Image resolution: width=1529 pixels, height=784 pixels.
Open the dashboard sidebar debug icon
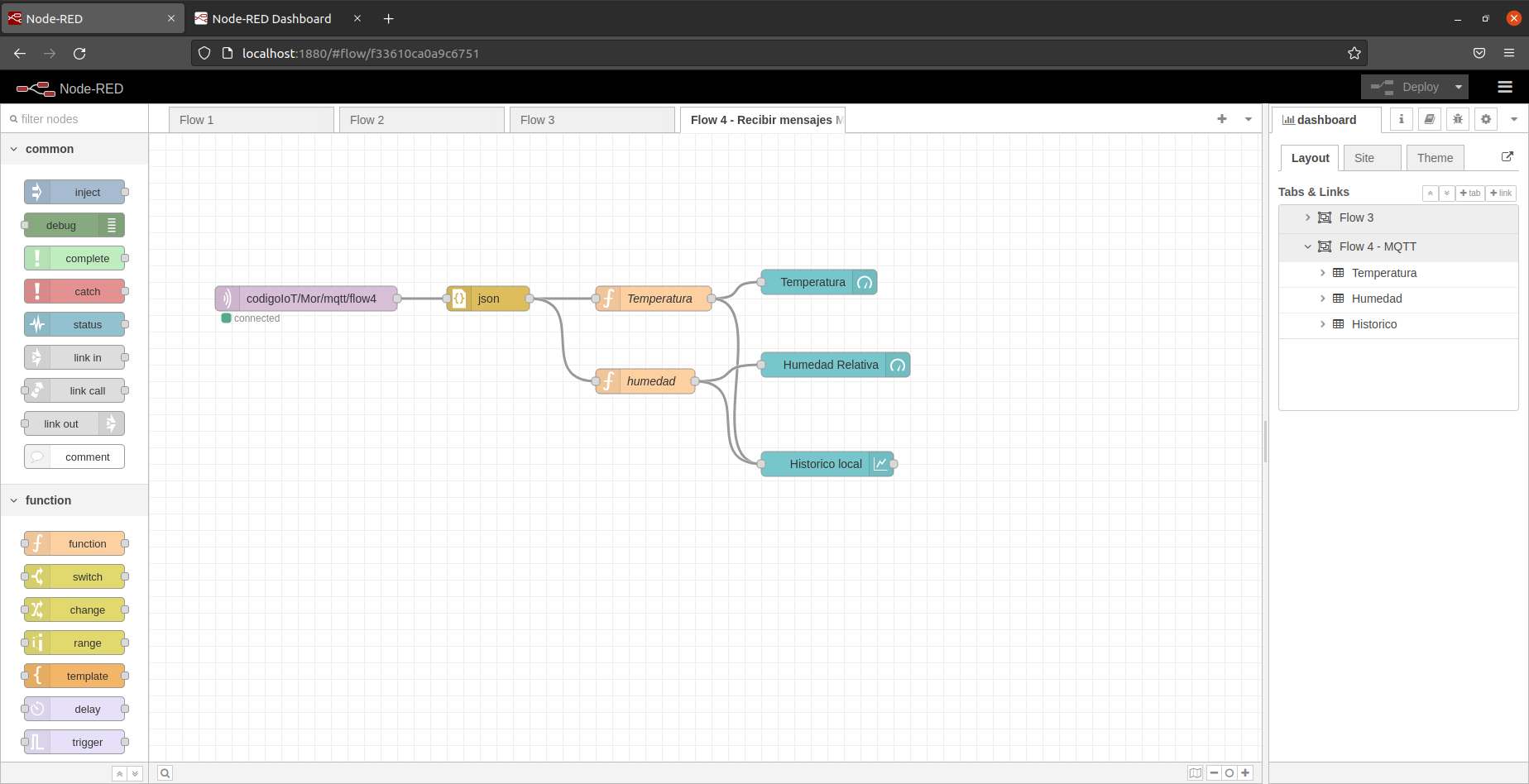tap(1457, 119)
